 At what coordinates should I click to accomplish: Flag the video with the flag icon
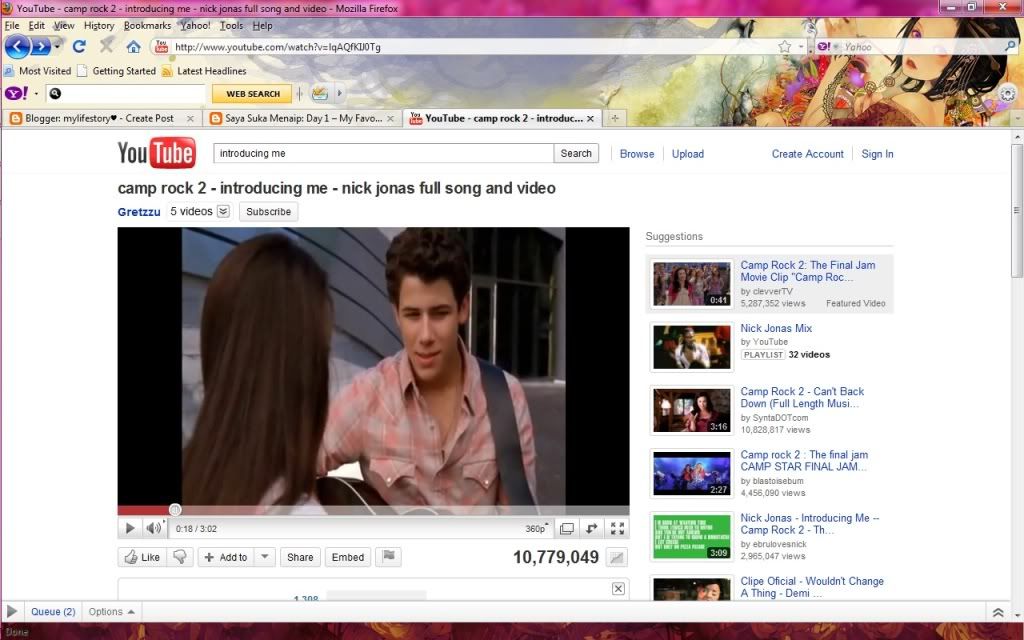tap(388, 556)
